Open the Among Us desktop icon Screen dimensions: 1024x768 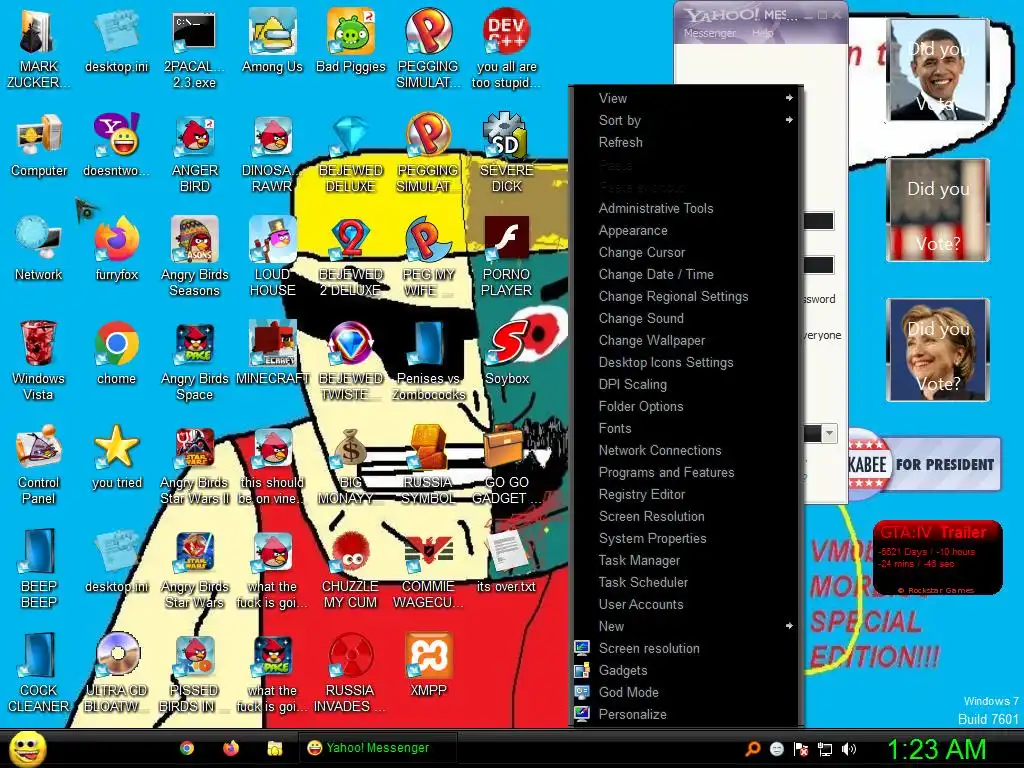(272, 40)
